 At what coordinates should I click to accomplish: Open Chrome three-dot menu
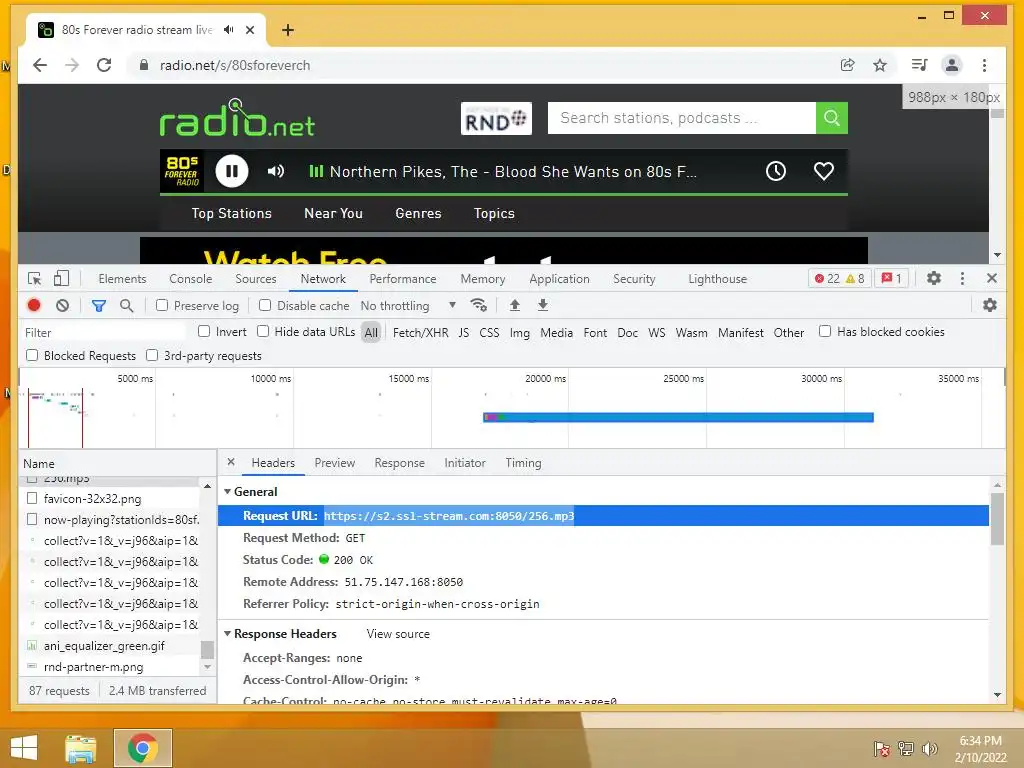click(x=984, y=65)
